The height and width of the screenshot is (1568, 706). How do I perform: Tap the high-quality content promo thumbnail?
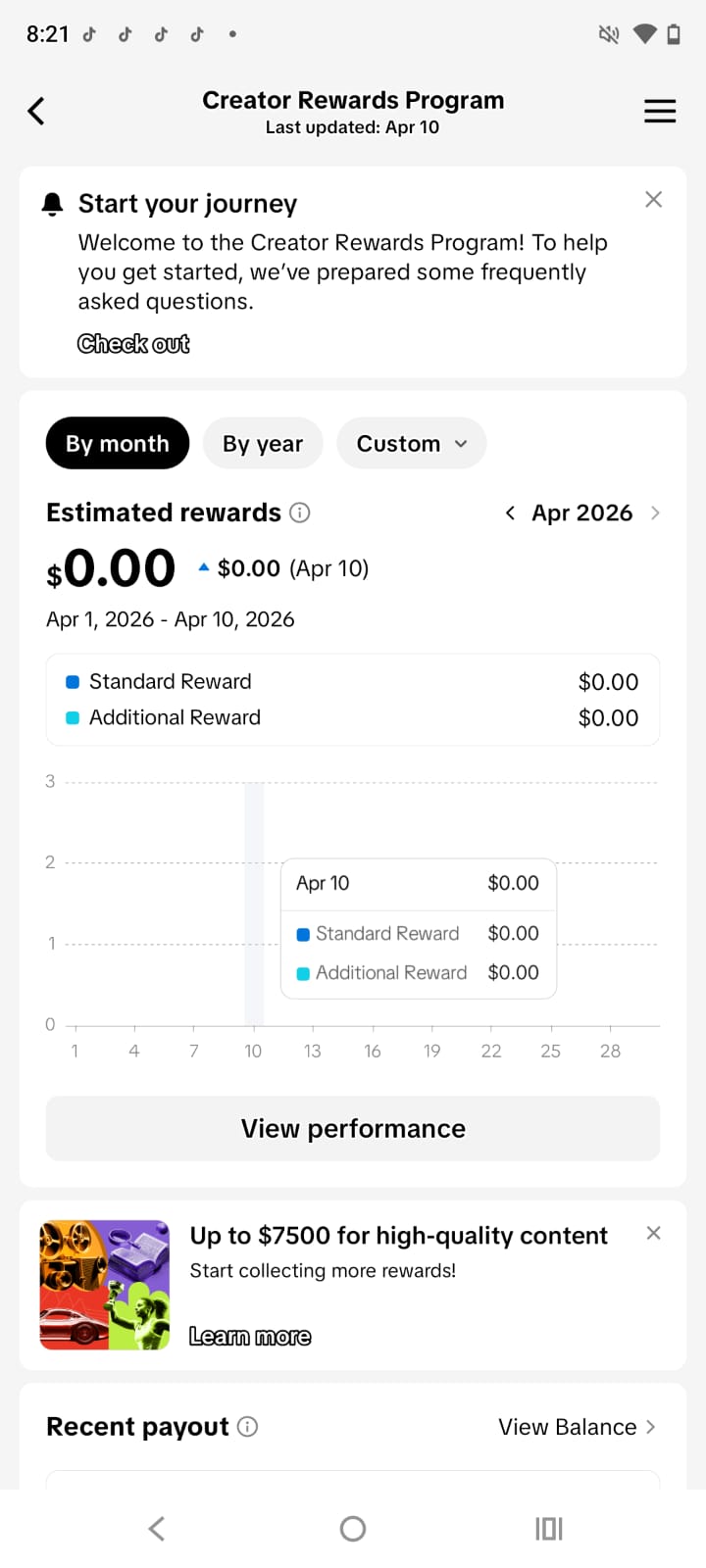tap(105, 1285)
